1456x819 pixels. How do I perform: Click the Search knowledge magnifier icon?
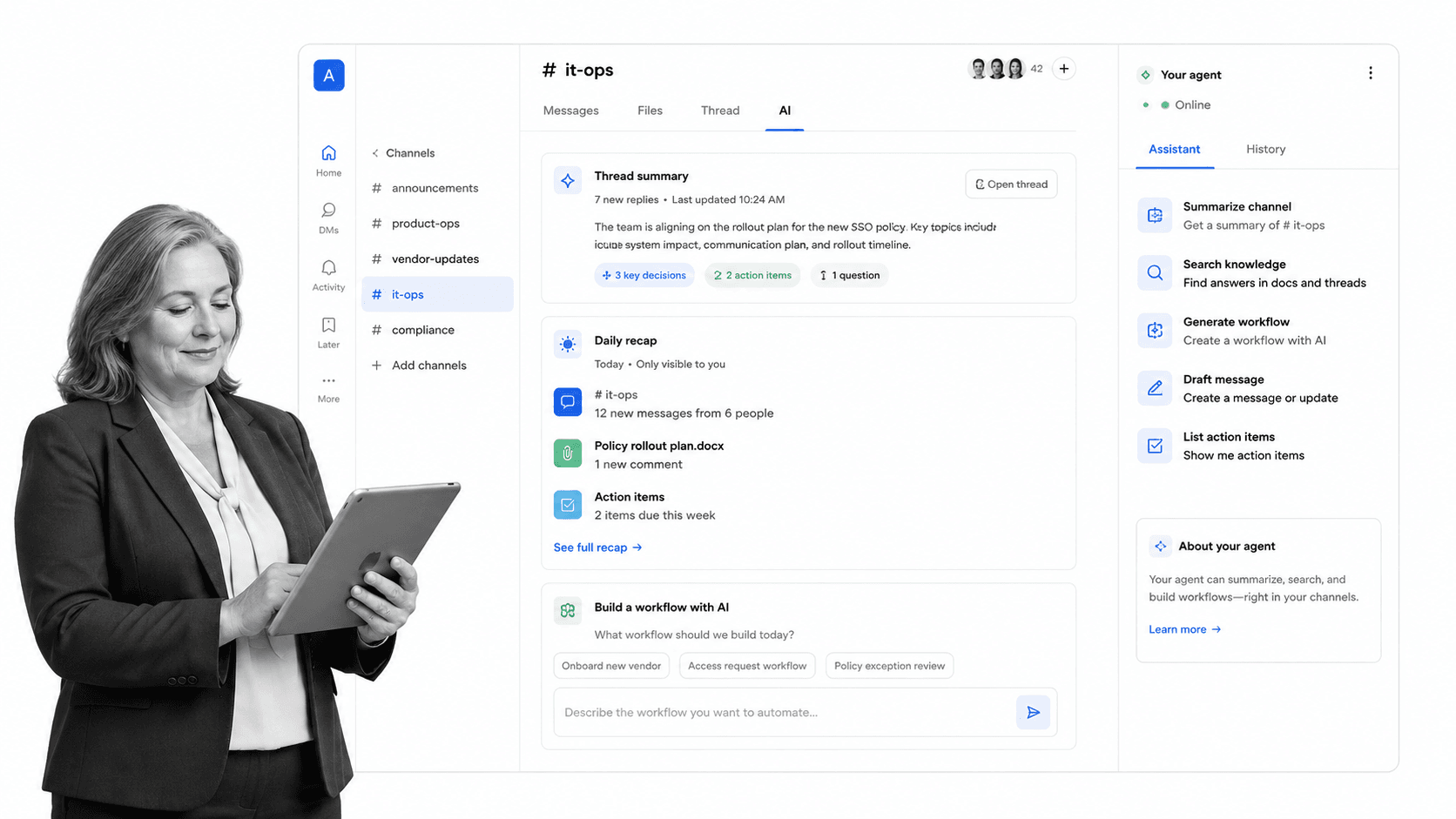click(x=1155, y=272)
